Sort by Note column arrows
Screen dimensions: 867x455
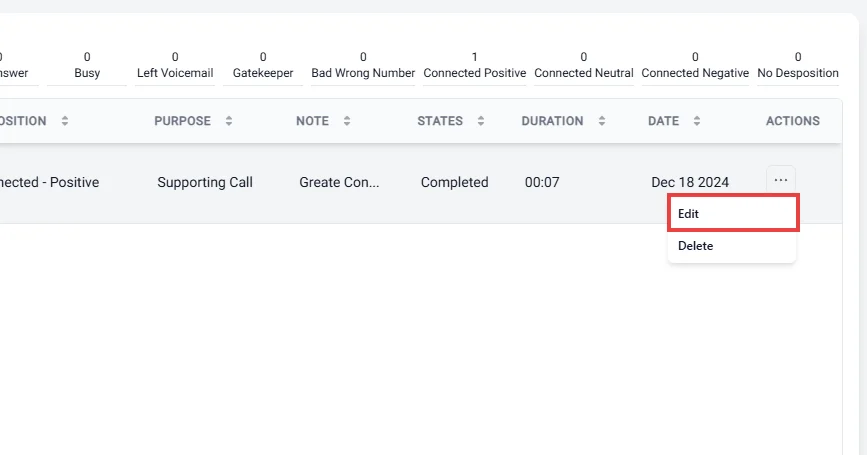pyautogui.click(x=347, y=121)
